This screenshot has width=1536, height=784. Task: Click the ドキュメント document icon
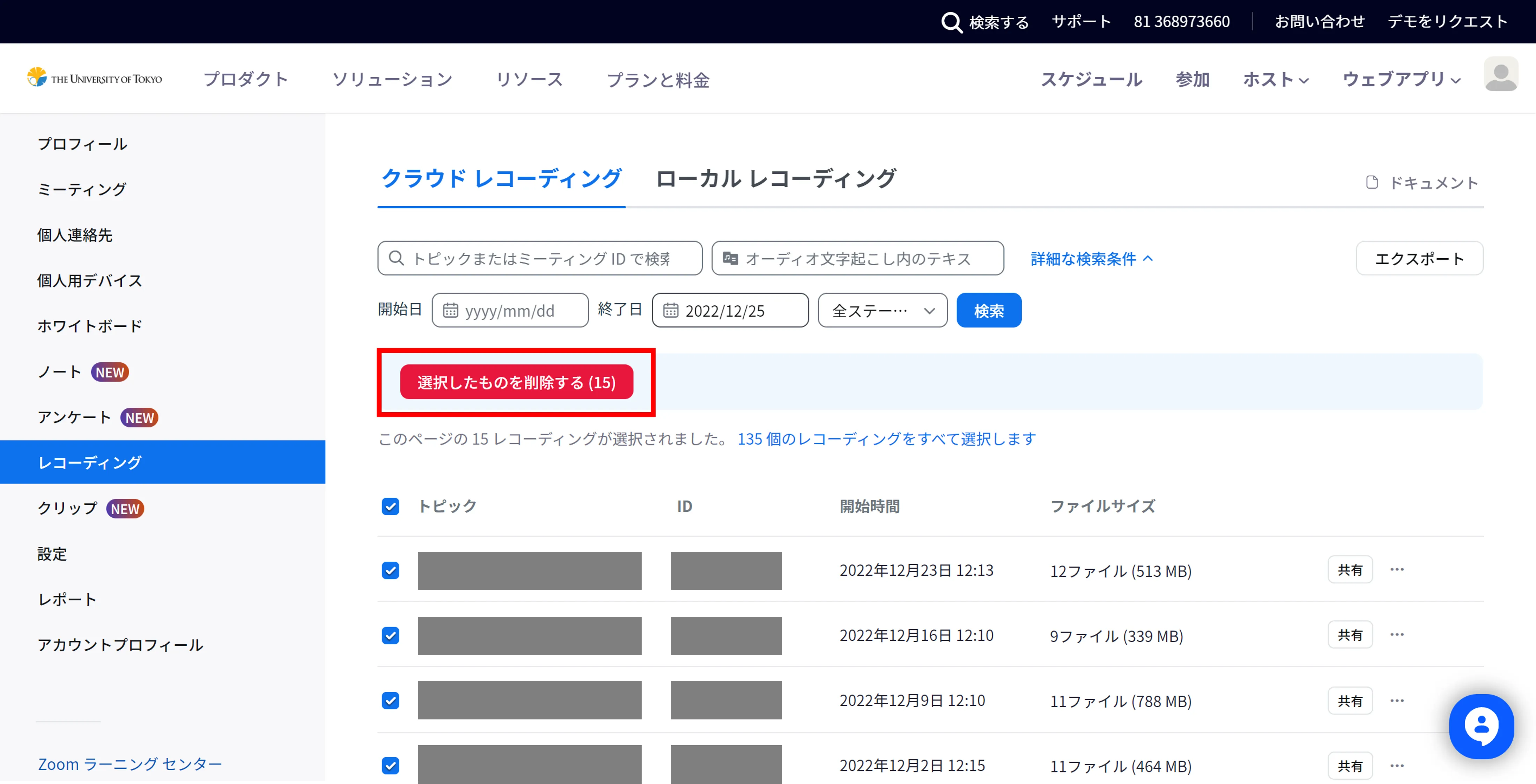[x=1372, y=183]
